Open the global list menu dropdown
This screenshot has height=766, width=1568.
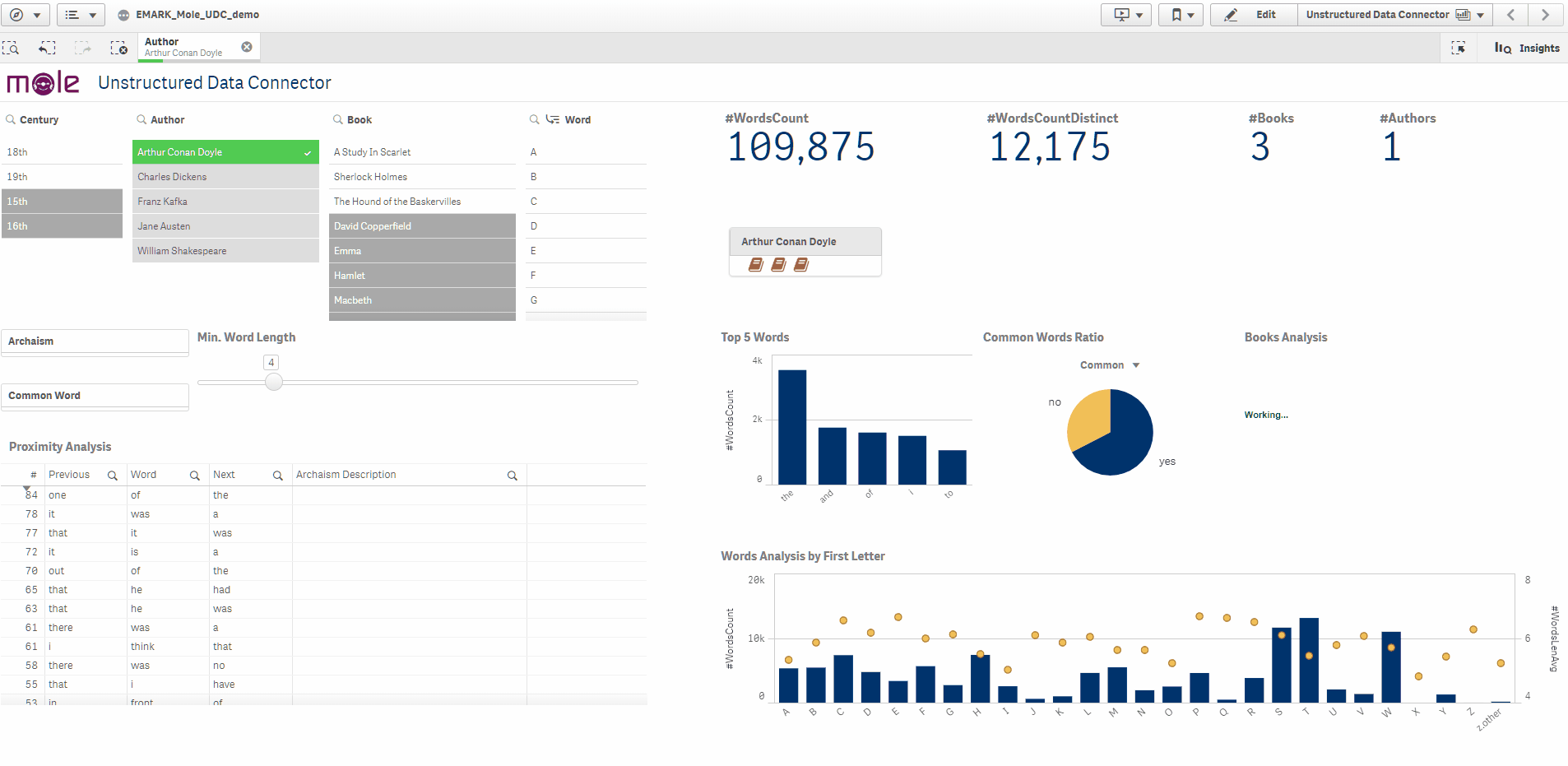[80, 15]
